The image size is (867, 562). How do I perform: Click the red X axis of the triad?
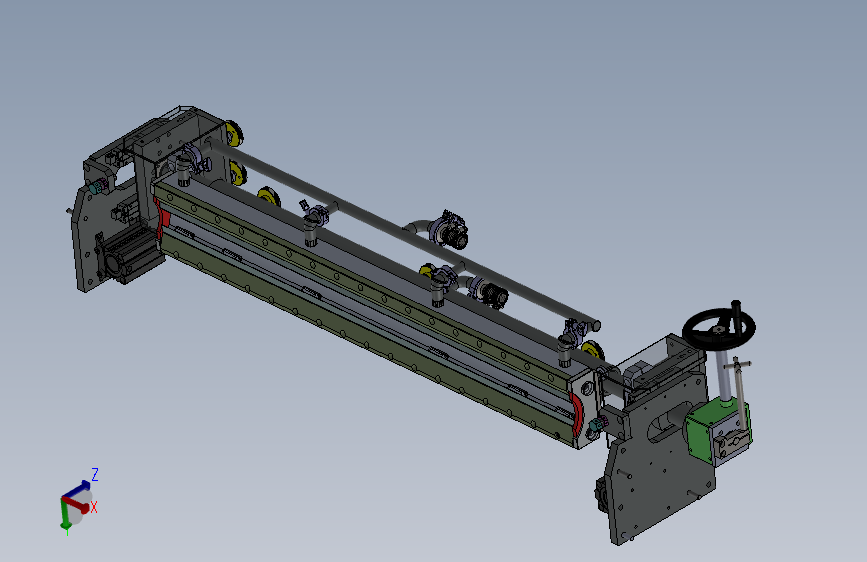pos(77,504)
